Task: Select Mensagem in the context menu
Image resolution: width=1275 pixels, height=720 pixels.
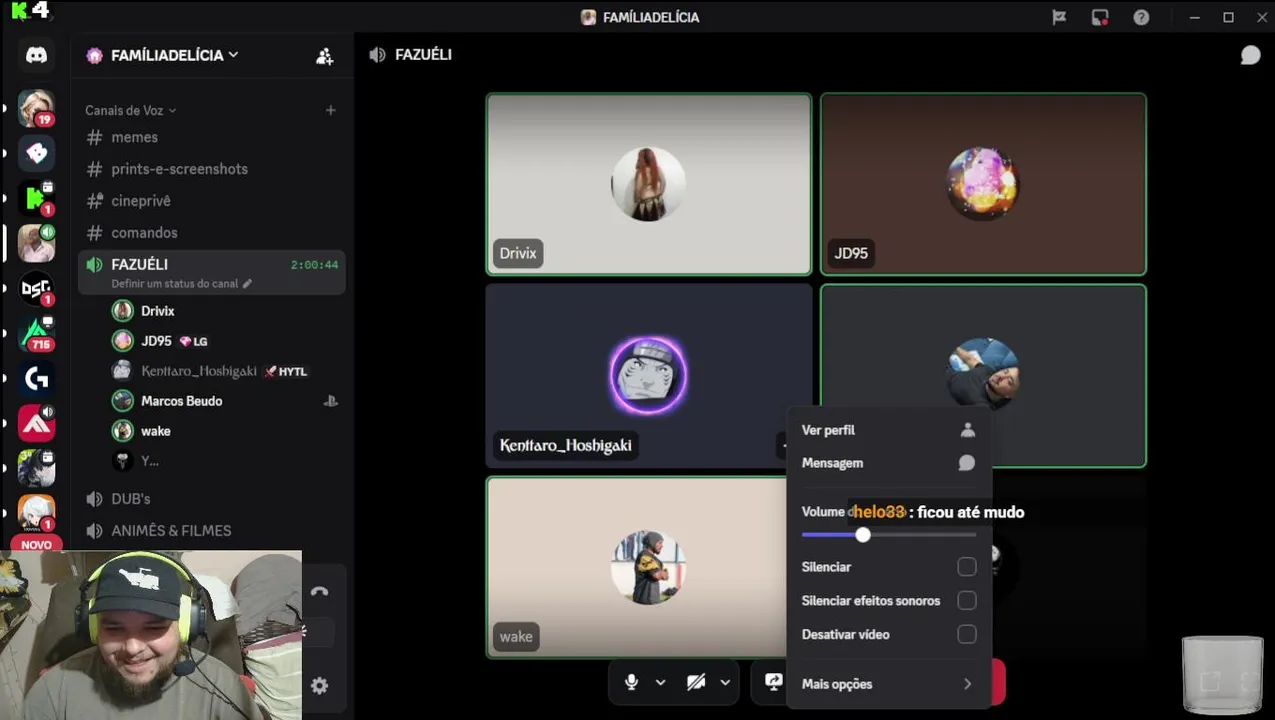Action: [888, 463]
